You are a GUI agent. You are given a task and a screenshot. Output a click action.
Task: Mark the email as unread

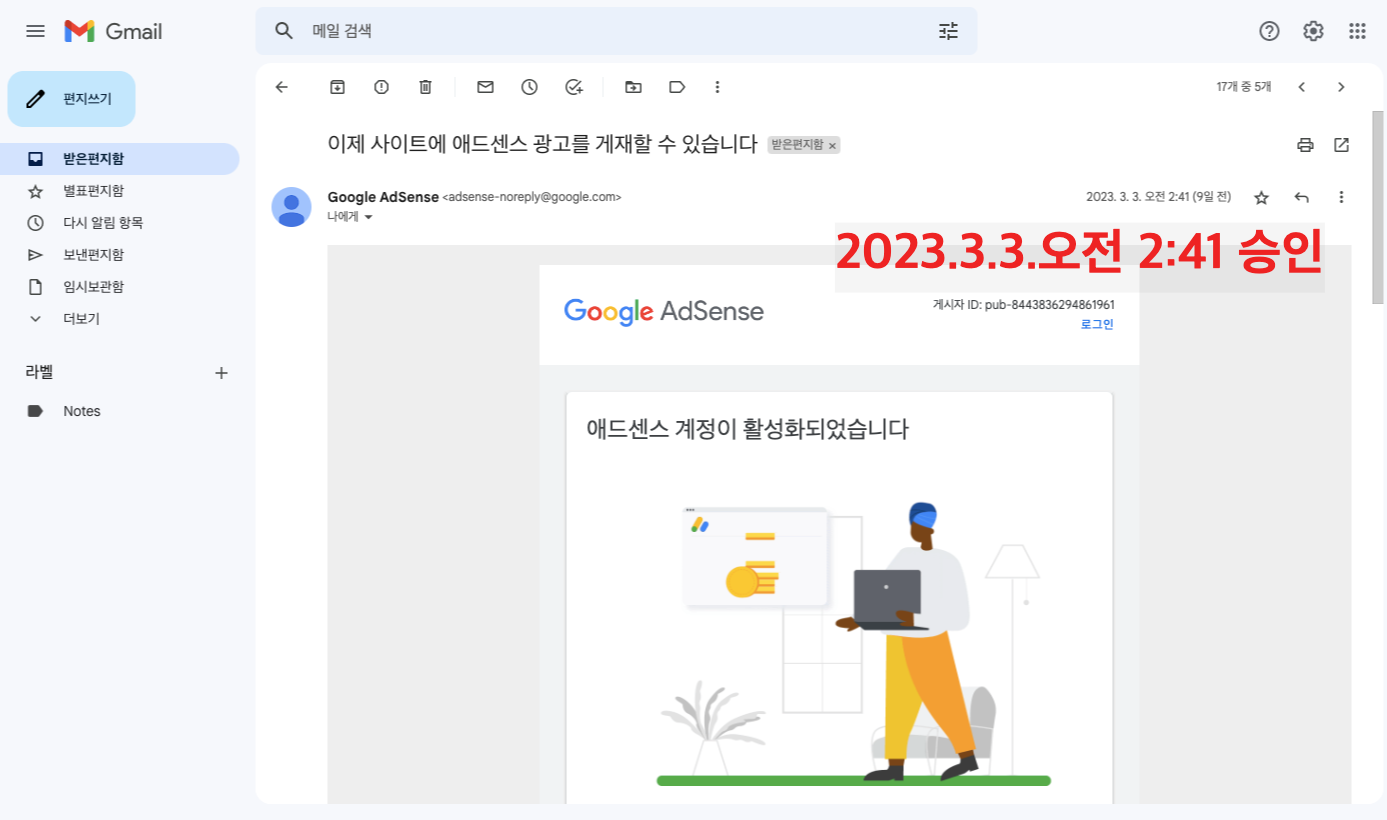tap(485, 87)
